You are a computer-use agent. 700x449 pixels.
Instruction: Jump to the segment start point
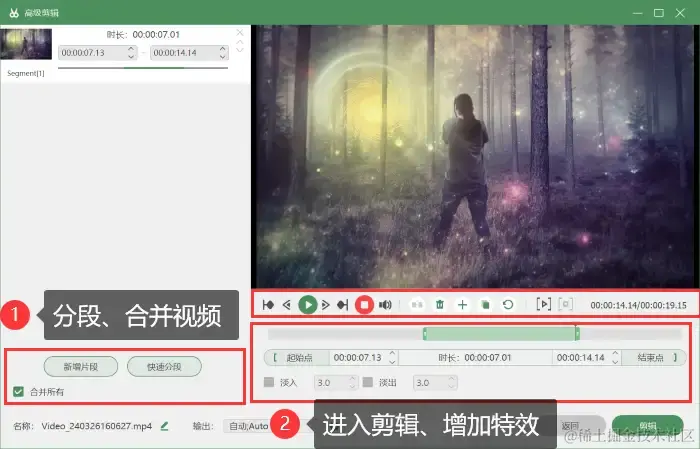tap(268, 305)
